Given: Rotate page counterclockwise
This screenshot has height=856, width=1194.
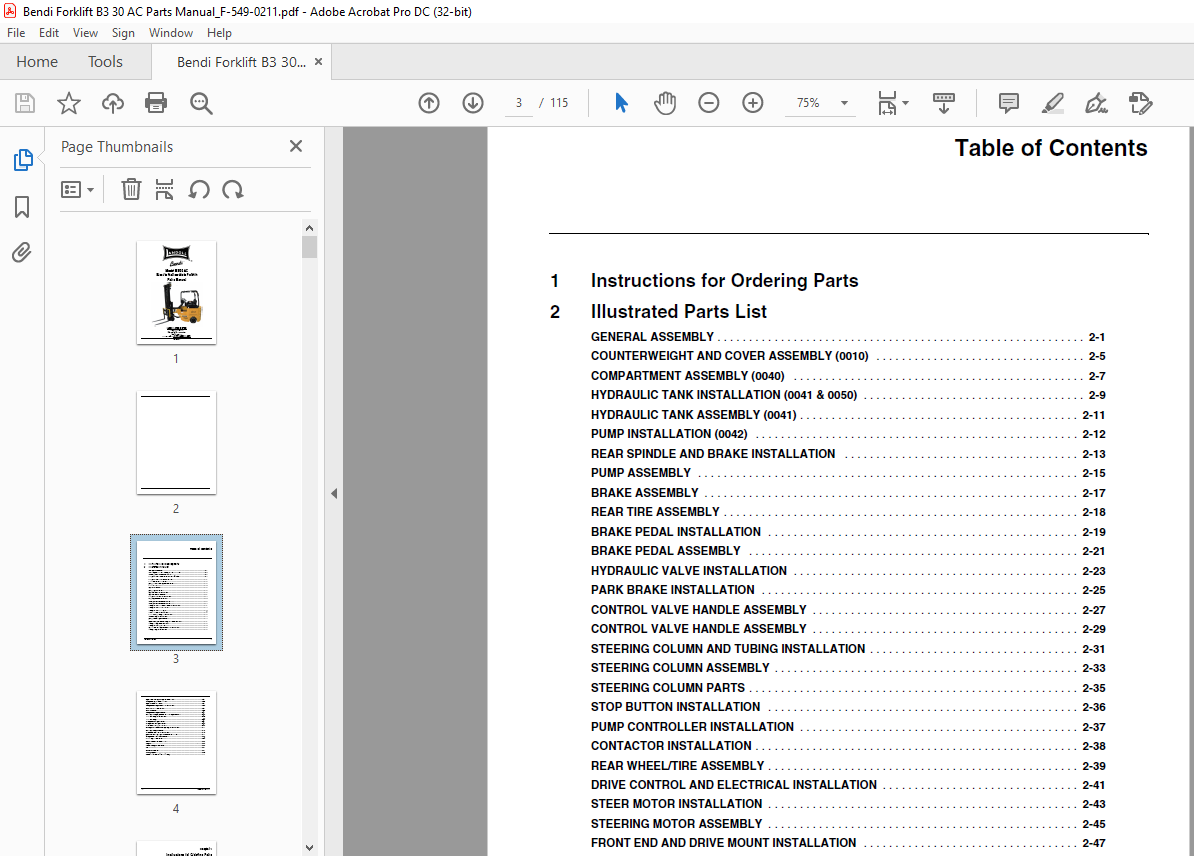Looking at the screenshot, I should click(199, 189).
